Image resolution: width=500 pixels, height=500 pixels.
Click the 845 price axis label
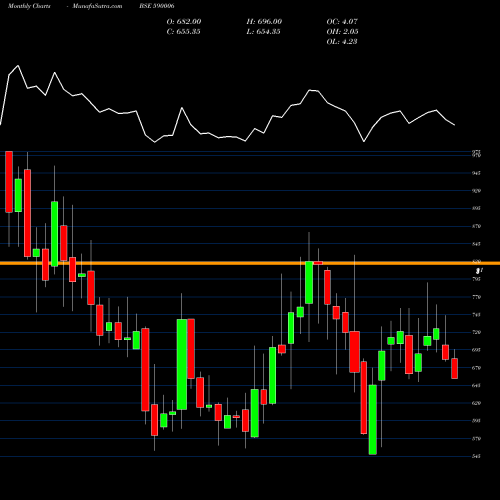[x=476, y=244]
